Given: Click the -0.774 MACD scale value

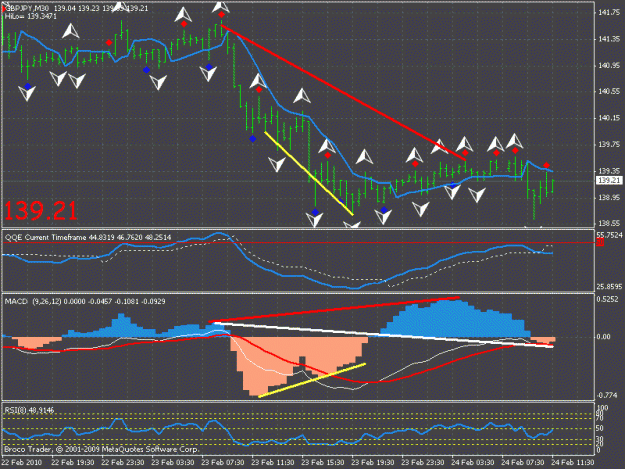Looking at the screenshot, I should [607, 395].
